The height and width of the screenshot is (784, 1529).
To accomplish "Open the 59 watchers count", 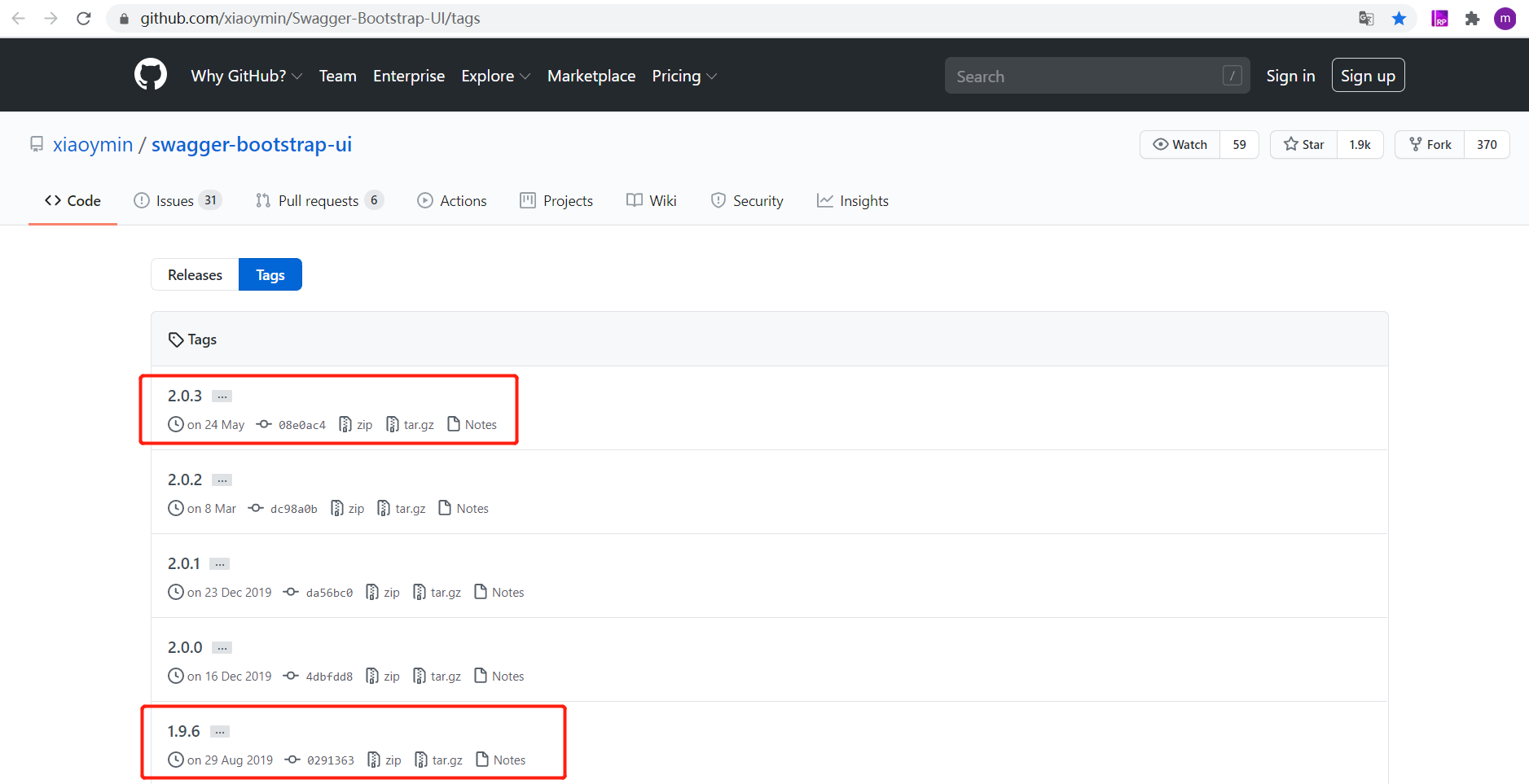I will tap(1239, 144).
